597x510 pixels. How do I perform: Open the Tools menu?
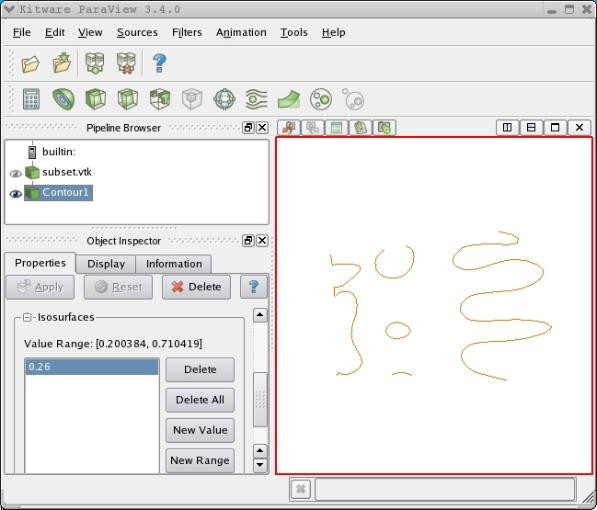click(x=294, y=32)
